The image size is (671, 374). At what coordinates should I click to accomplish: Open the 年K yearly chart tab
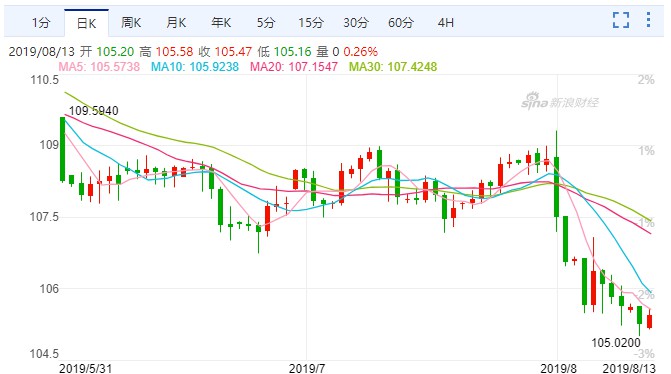pyautogui.click(x=221, y=23)
